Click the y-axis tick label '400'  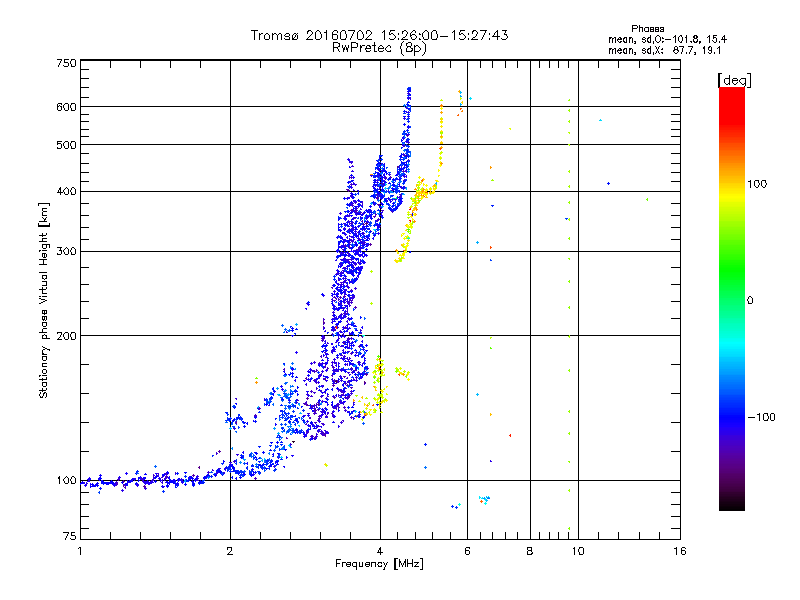(x=66, y=192)
